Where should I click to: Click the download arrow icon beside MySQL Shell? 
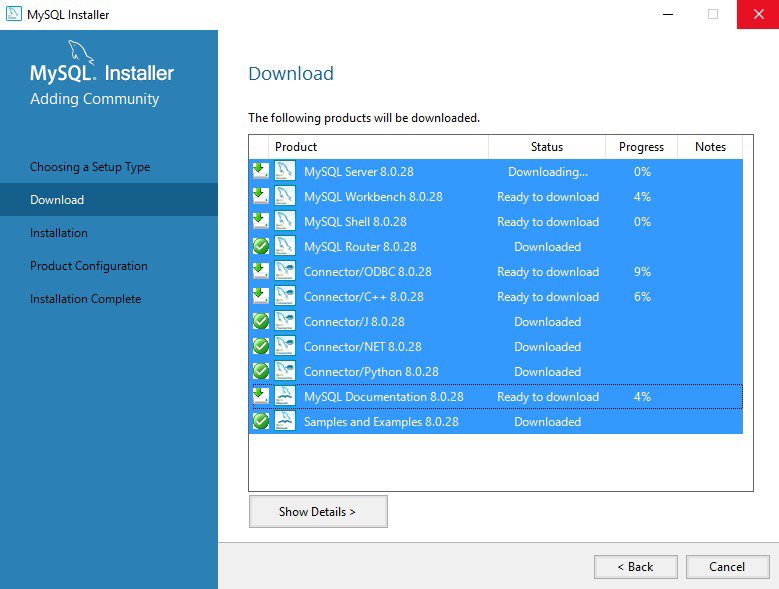[x=260, y=221]
